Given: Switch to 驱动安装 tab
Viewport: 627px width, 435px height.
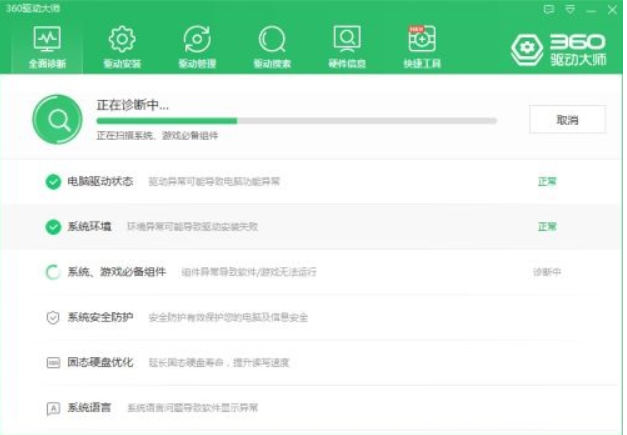Looking at the screenshot, I should pos(122,47).
